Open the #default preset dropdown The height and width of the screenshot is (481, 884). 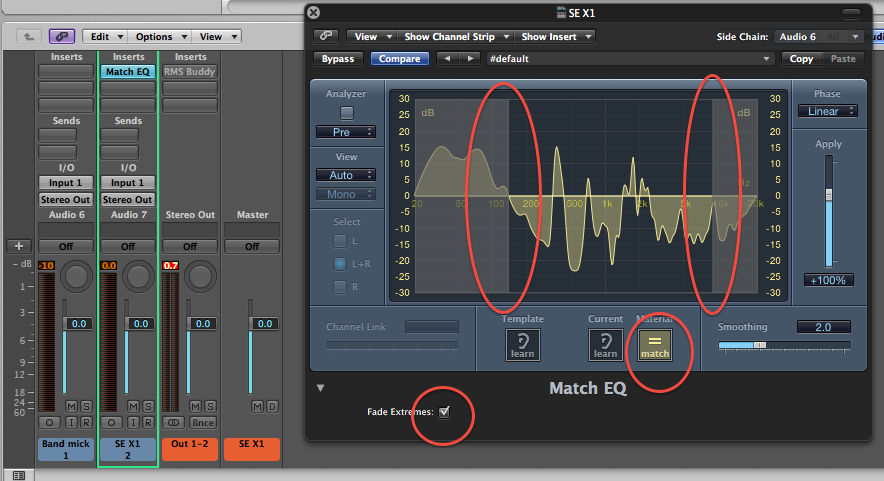pos(630,59)
